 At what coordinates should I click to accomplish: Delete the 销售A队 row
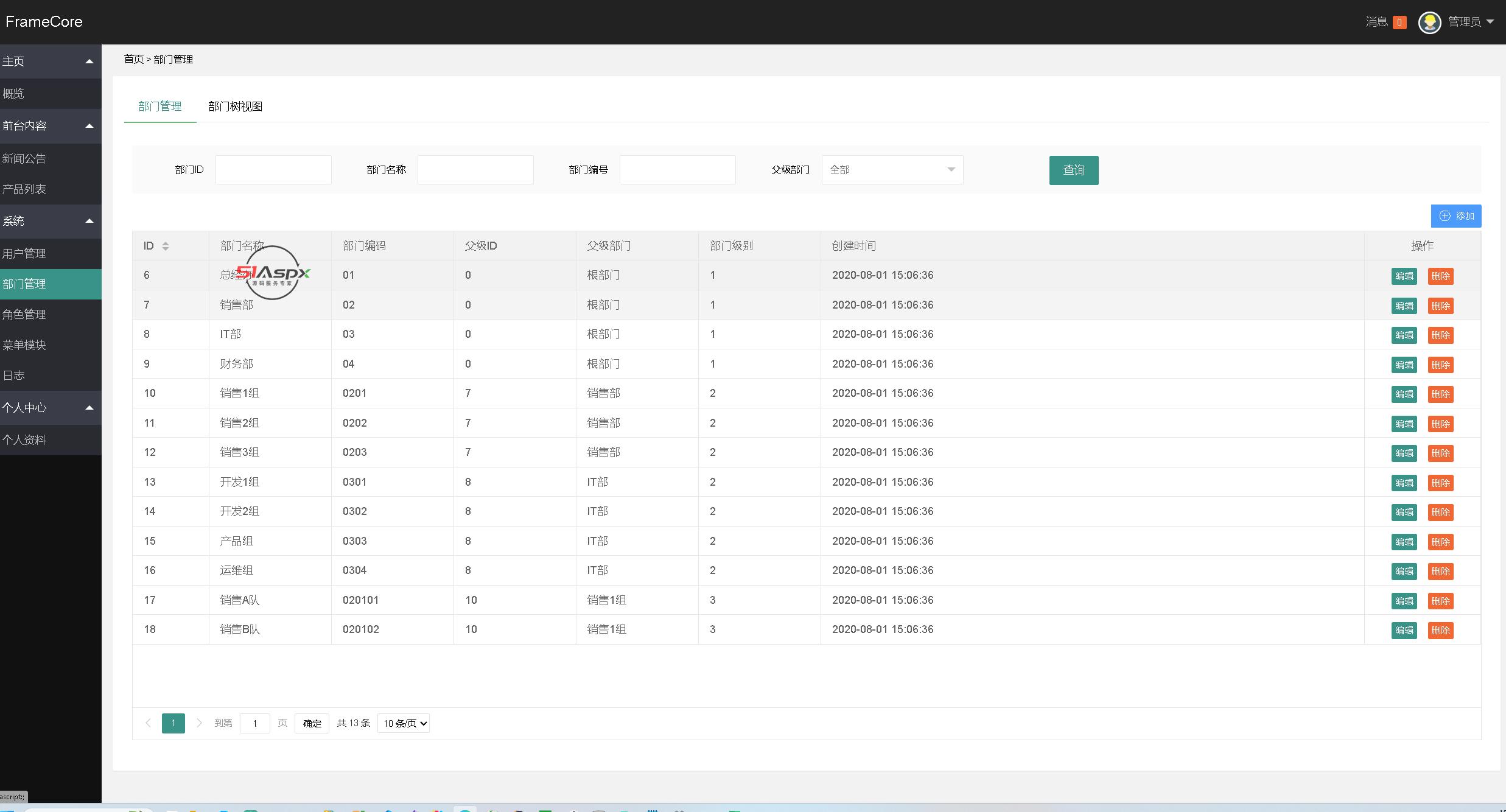pos(1441,601)
